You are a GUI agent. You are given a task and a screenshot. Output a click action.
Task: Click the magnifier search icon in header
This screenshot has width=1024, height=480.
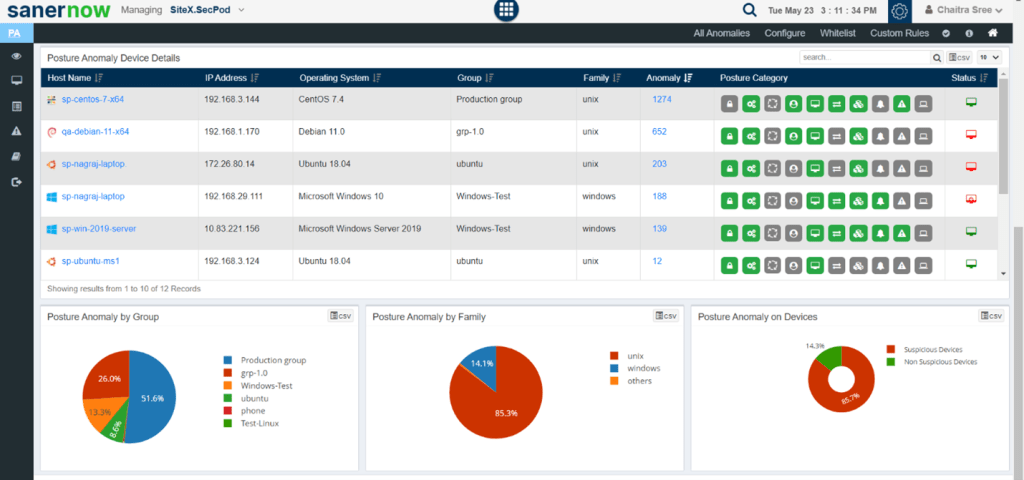tap(749, 11)
